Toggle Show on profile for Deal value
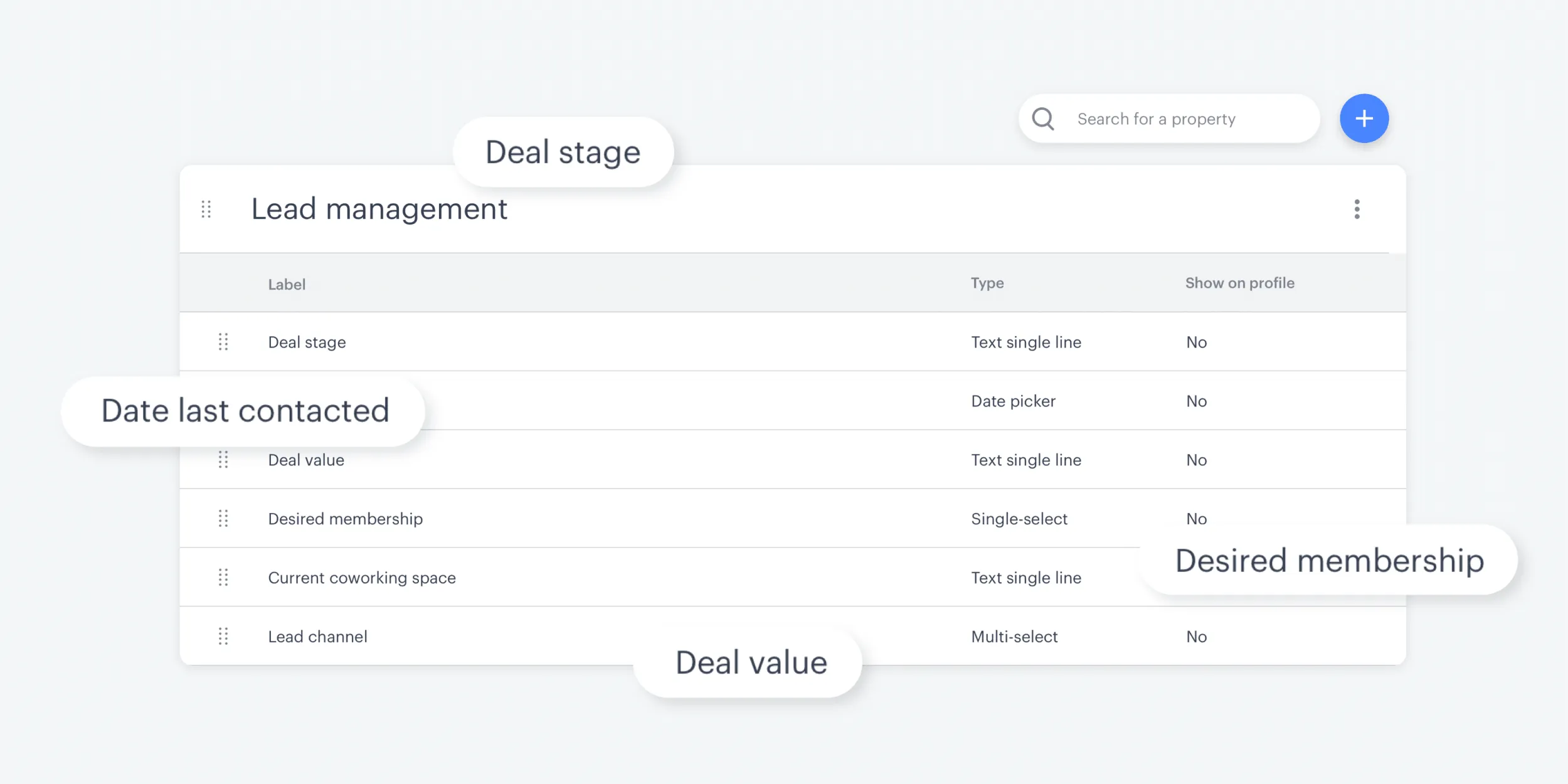This screenshot has height=784, width=1568. coord(1196,459)
